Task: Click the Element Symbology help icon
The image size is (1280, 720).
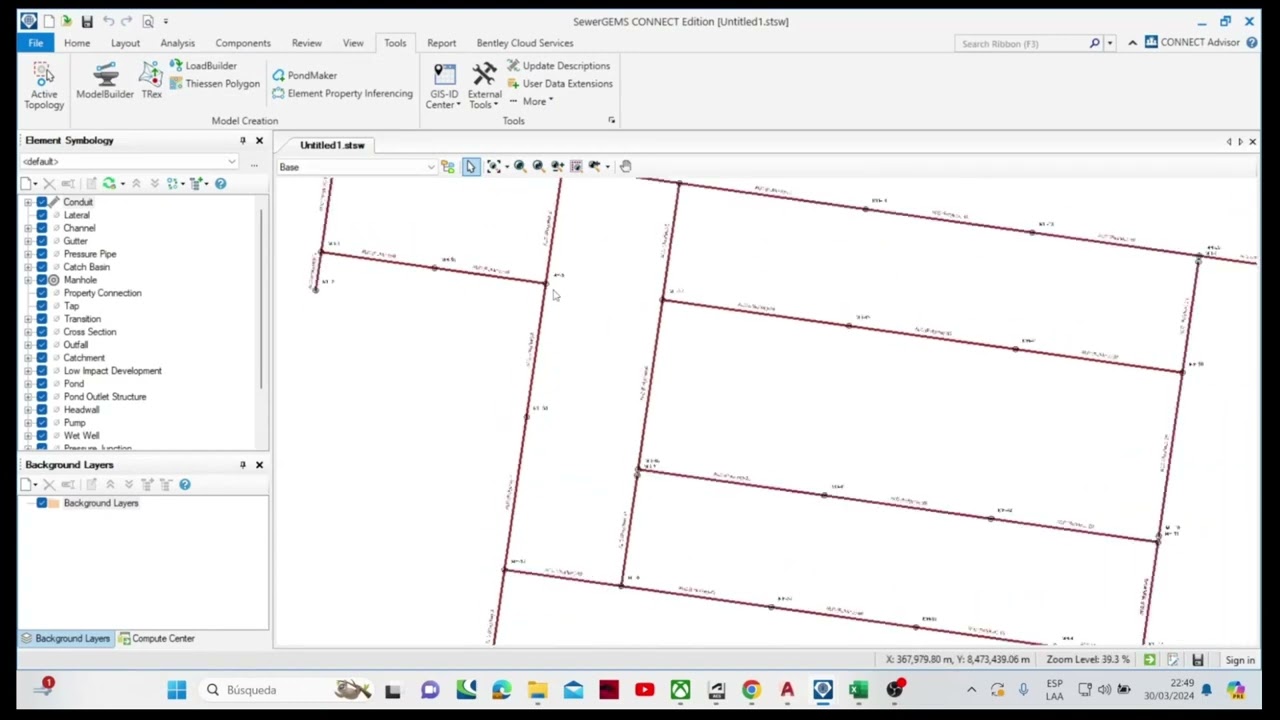Action: pyautogui.click(x=220, y=184)
